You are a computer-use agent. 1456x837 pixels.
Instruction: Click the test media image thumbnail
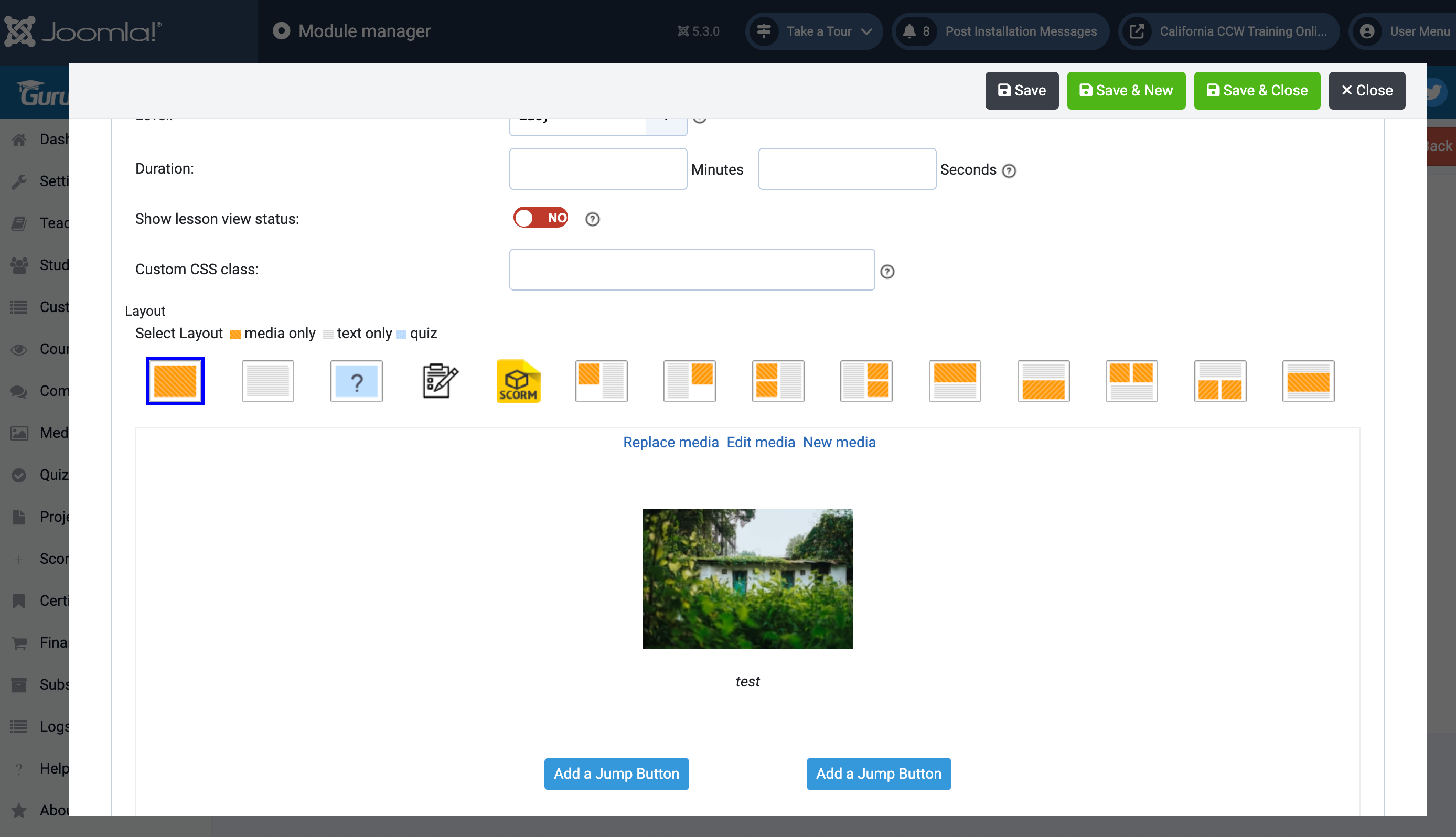coord(747,578)
